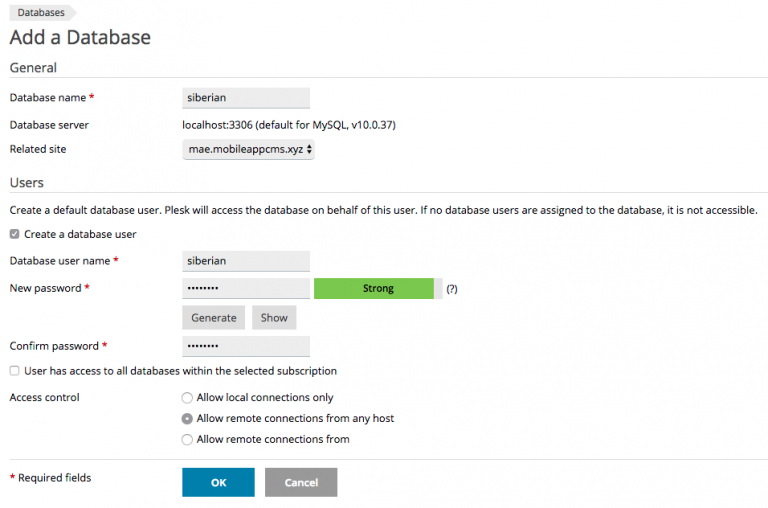768x508 pixels.
Task: Show the typed password
Action: tap(274, 318)
